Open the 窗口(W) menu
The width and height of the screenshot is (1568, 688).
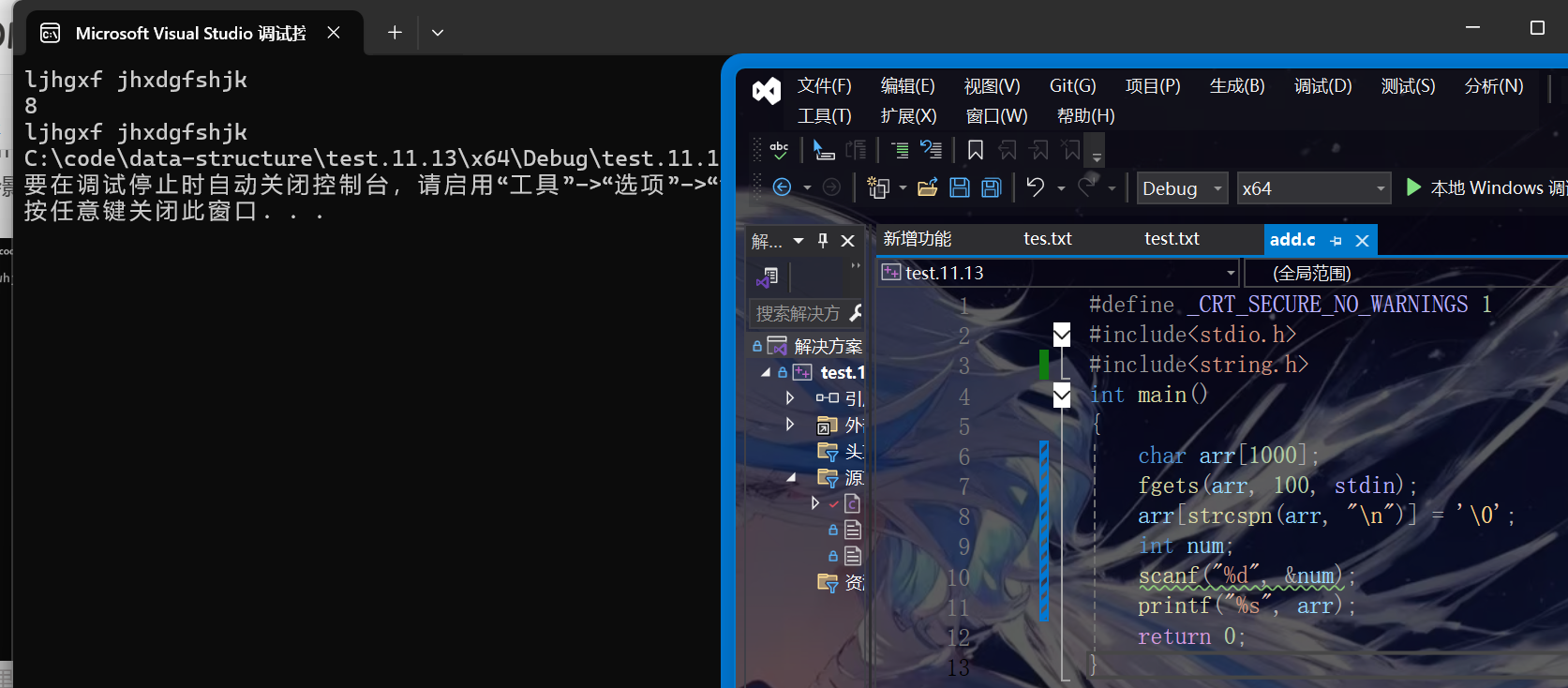click(x=997, y=116)
